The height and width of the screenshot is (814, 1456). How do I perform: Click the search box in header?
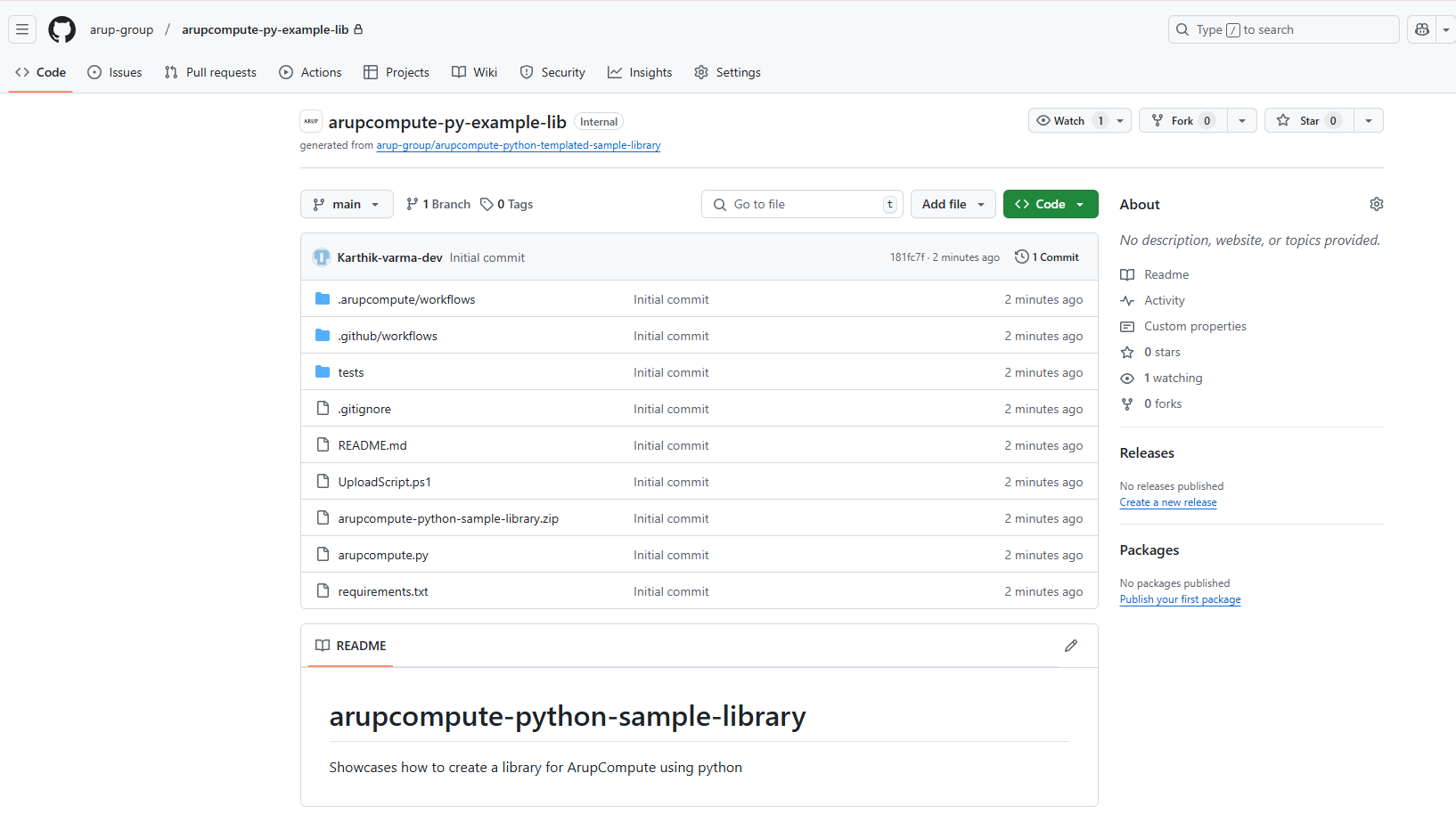pos(1283,29)
